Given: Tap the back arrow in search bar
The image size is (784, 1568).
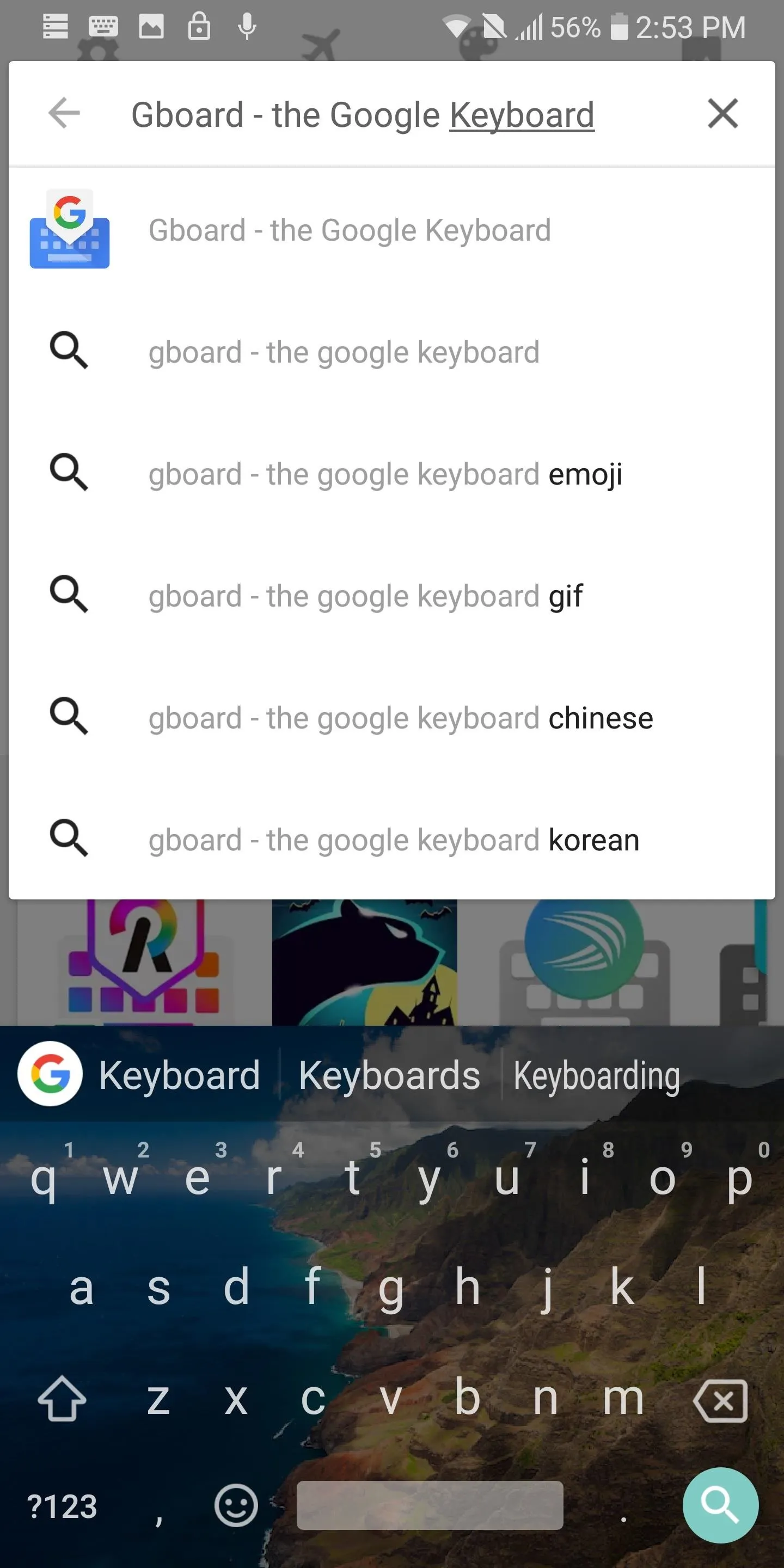Looking at the screenshot, I should [64, 113].
